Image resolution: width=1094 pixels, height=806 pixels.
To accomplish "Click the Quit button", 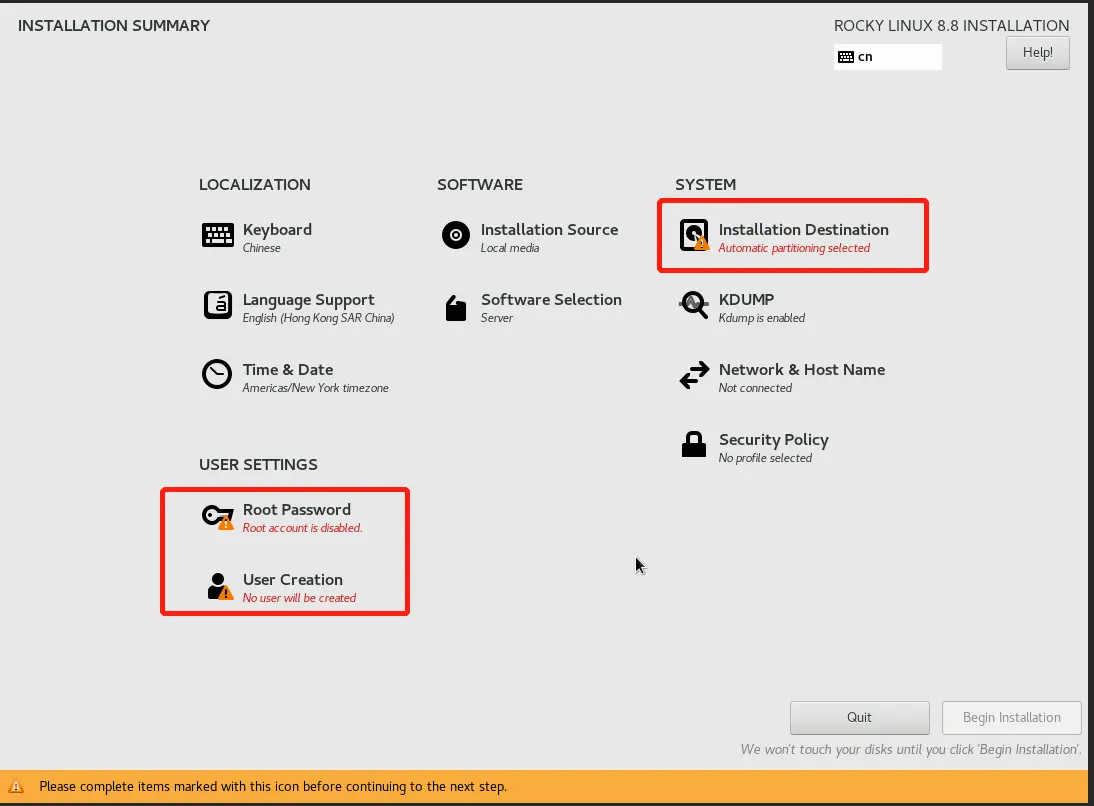I will point(860,717).
